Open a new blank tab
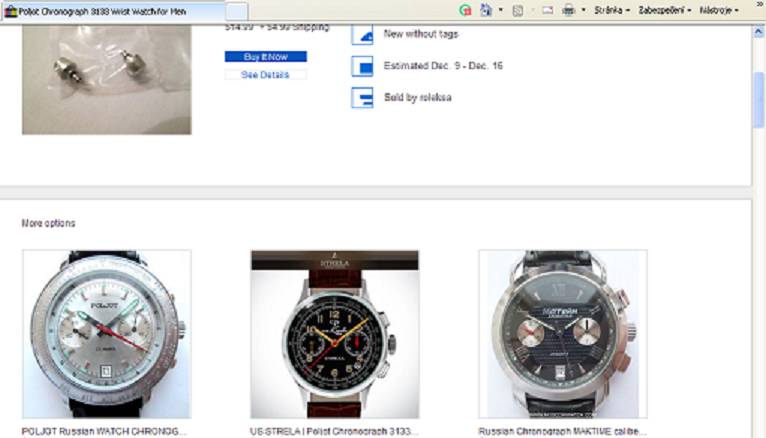The width and height of the screenshot is (766, 438). tap(237, 10)
